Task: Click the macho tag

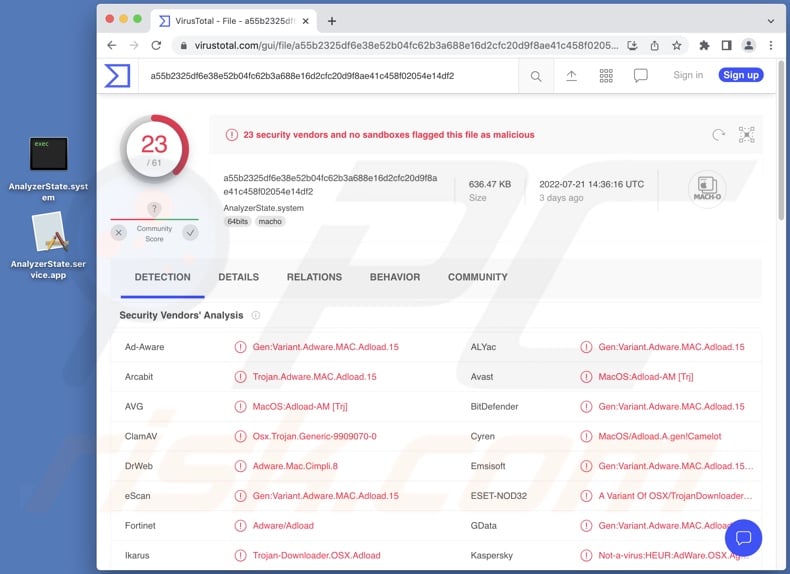Action: click(x=270, y=221)
